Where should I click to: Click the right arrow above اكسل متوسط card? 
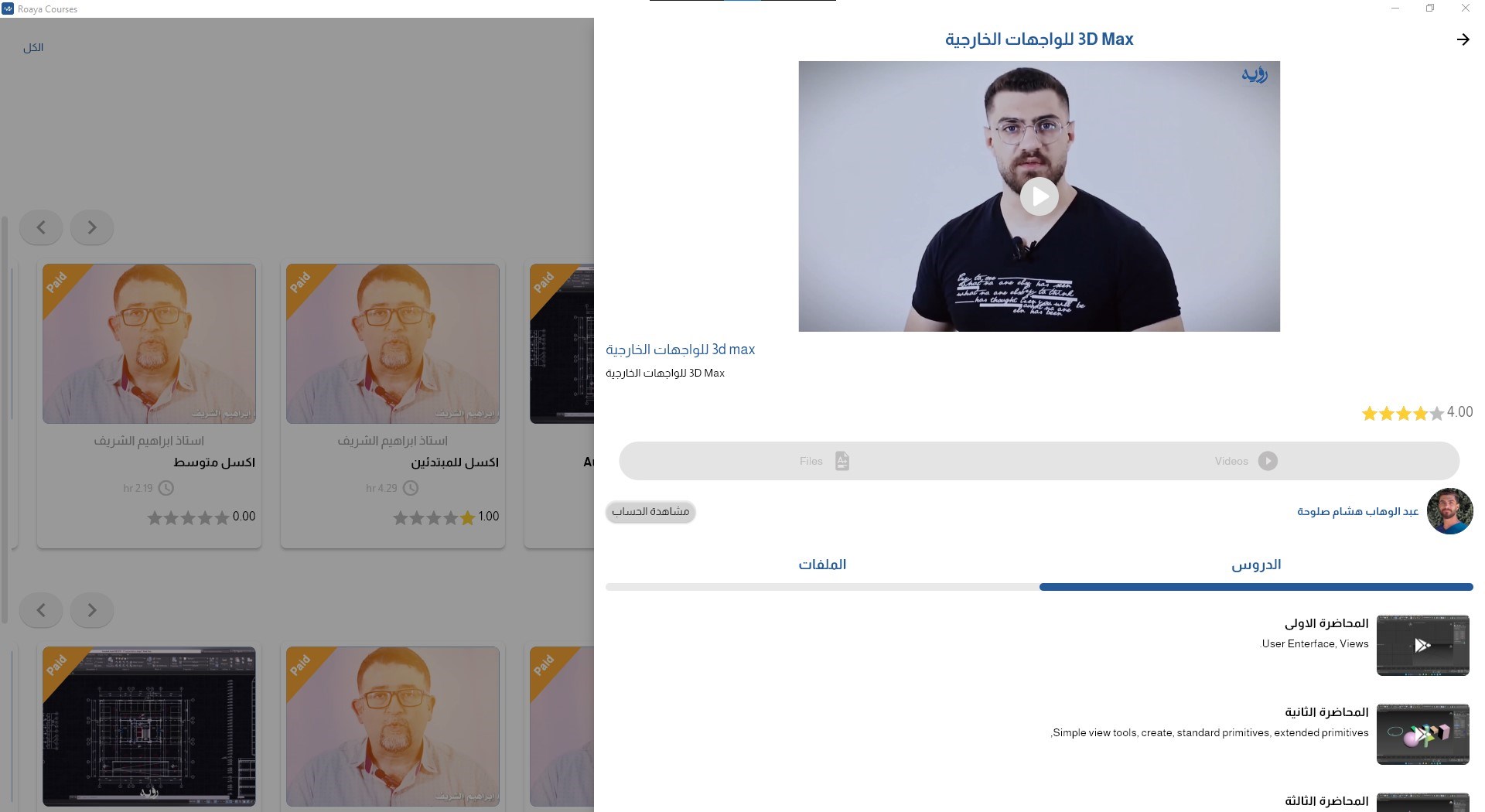coord(92,227)
